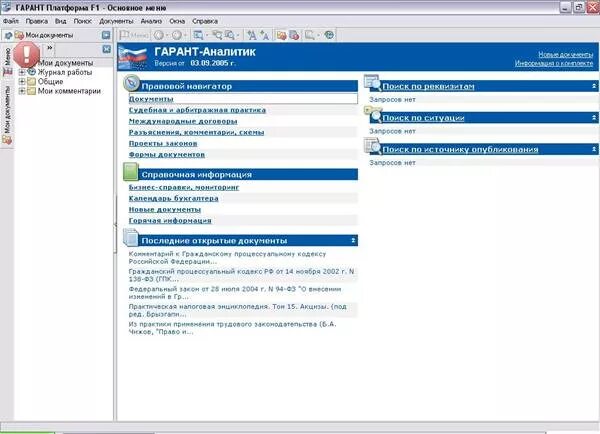Open Документы in Правовой навигатор
This screenshot has width=600, height=434.
(x=151, y=99)
